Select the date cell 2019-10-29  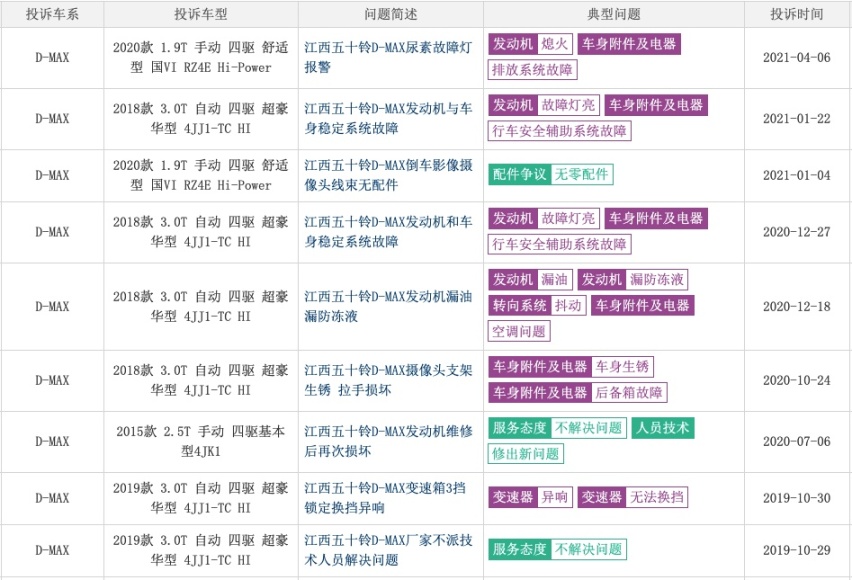[797, 550]
